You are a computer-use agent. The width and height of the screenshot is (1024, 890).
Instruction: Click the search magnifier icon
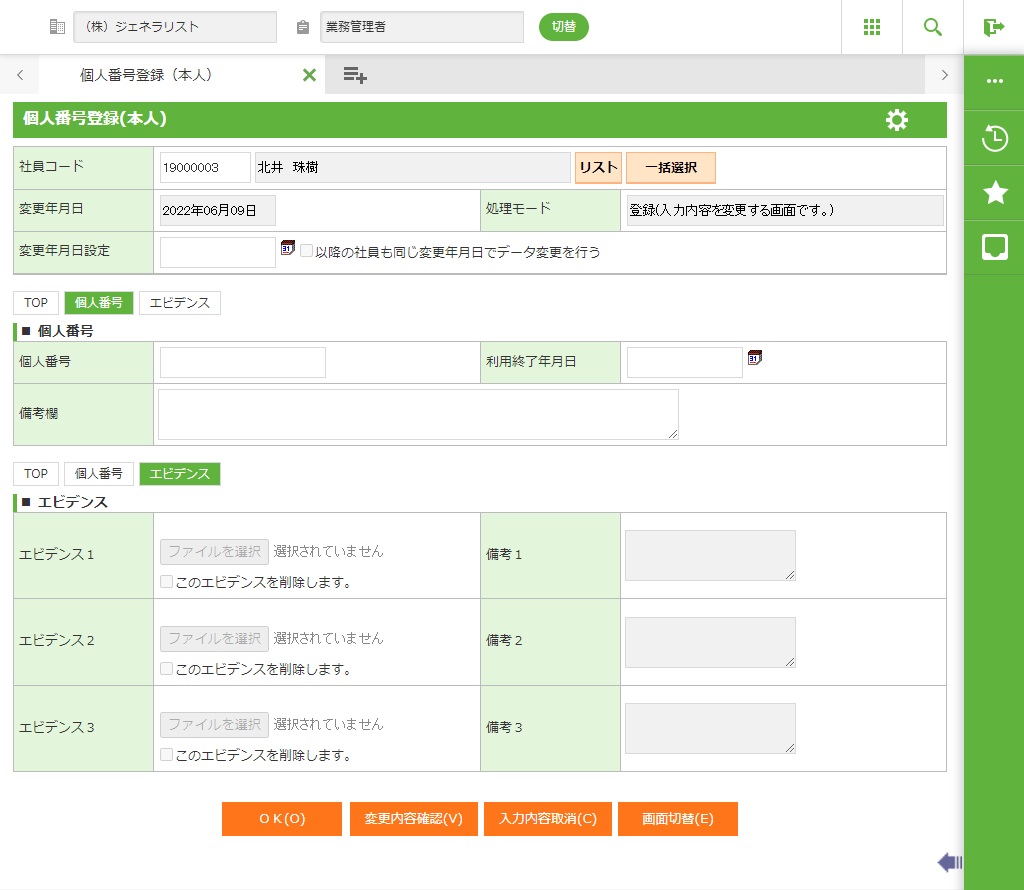(x=933, y=27)
